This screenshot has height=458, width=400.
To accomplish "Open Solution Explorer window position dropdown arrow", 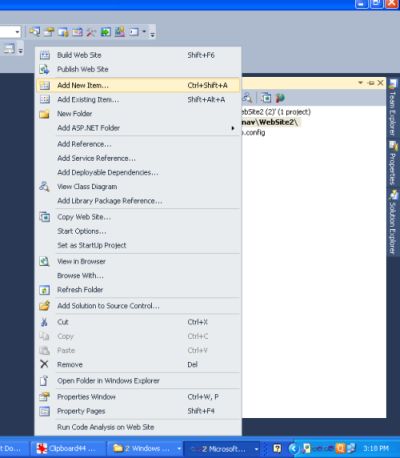I will [360, 83].
